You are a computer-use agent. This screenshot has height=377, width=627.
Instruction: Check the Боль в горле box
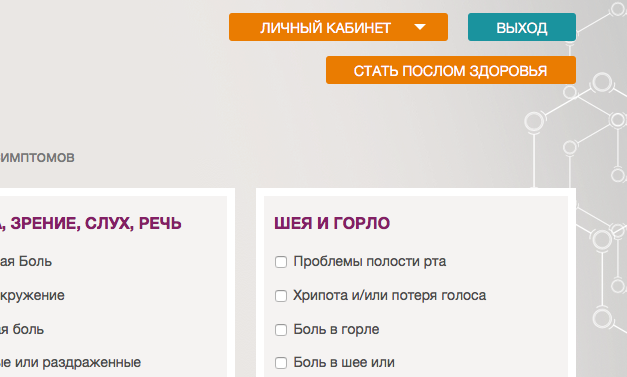click(x=281, y=330)
